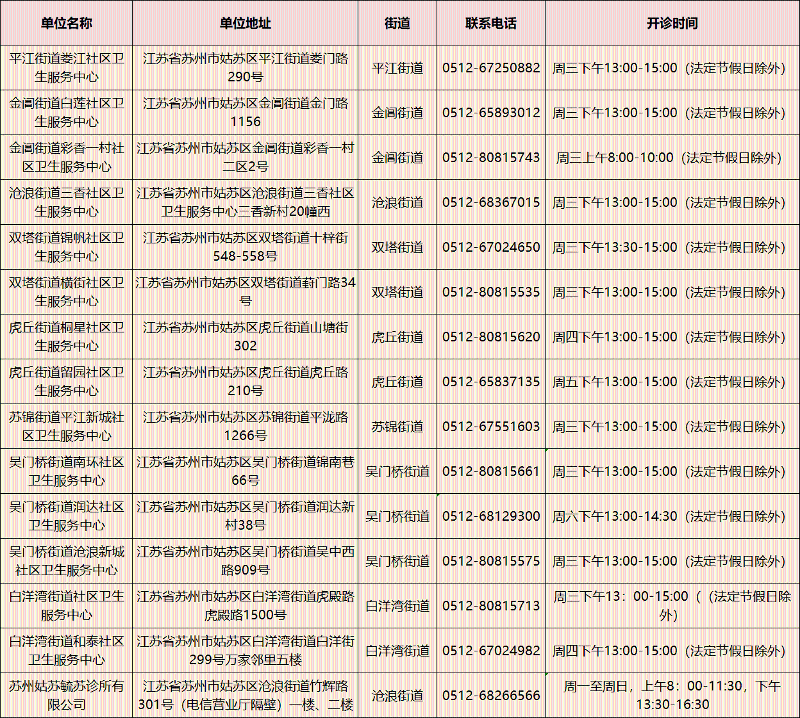This screenshot has height=718, width=800.
Task: Click address 虎丘街道虎丘路210号
Action: (245, 382)
